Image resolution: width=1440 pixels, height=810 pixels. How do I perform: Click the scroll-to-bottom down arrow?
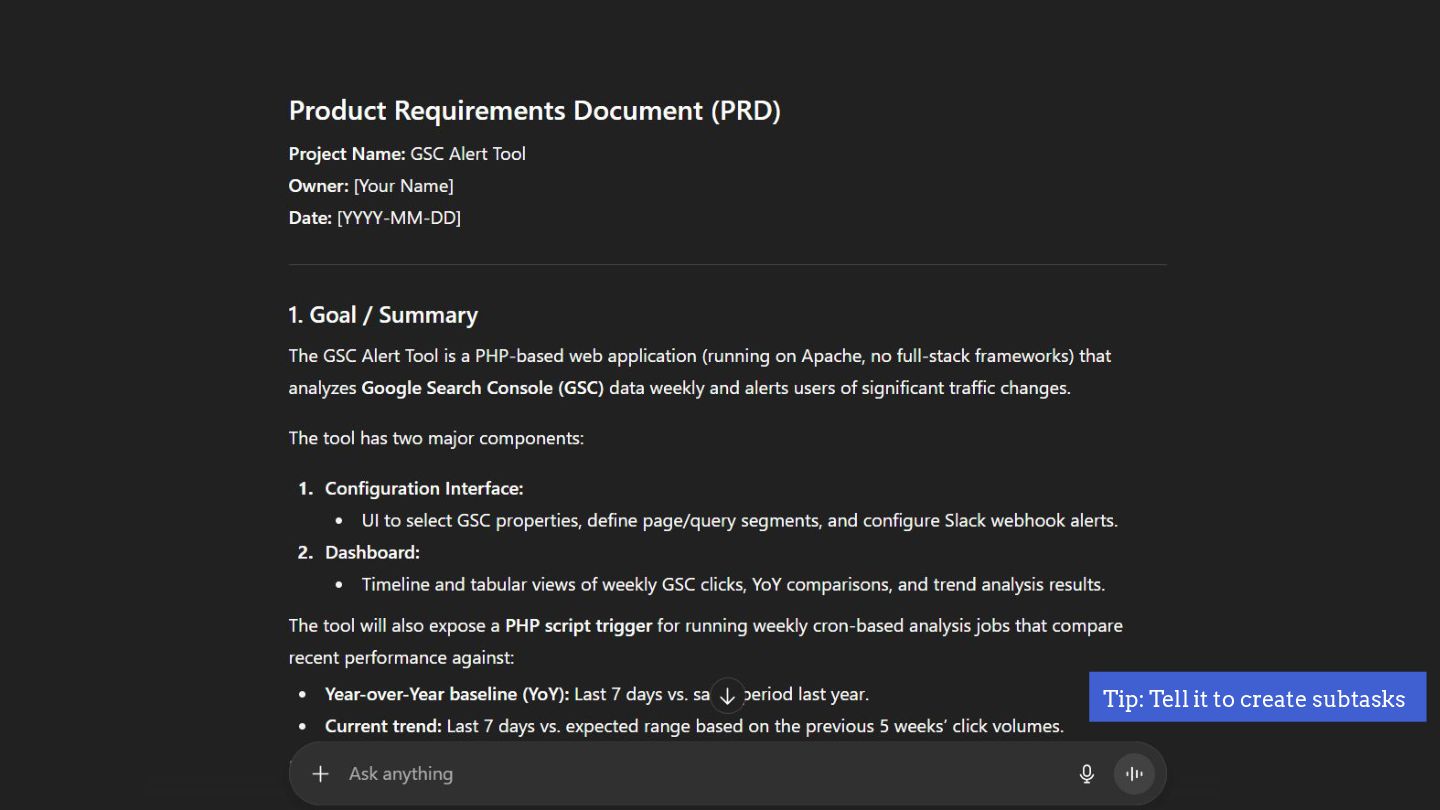[x=728, y=696]
